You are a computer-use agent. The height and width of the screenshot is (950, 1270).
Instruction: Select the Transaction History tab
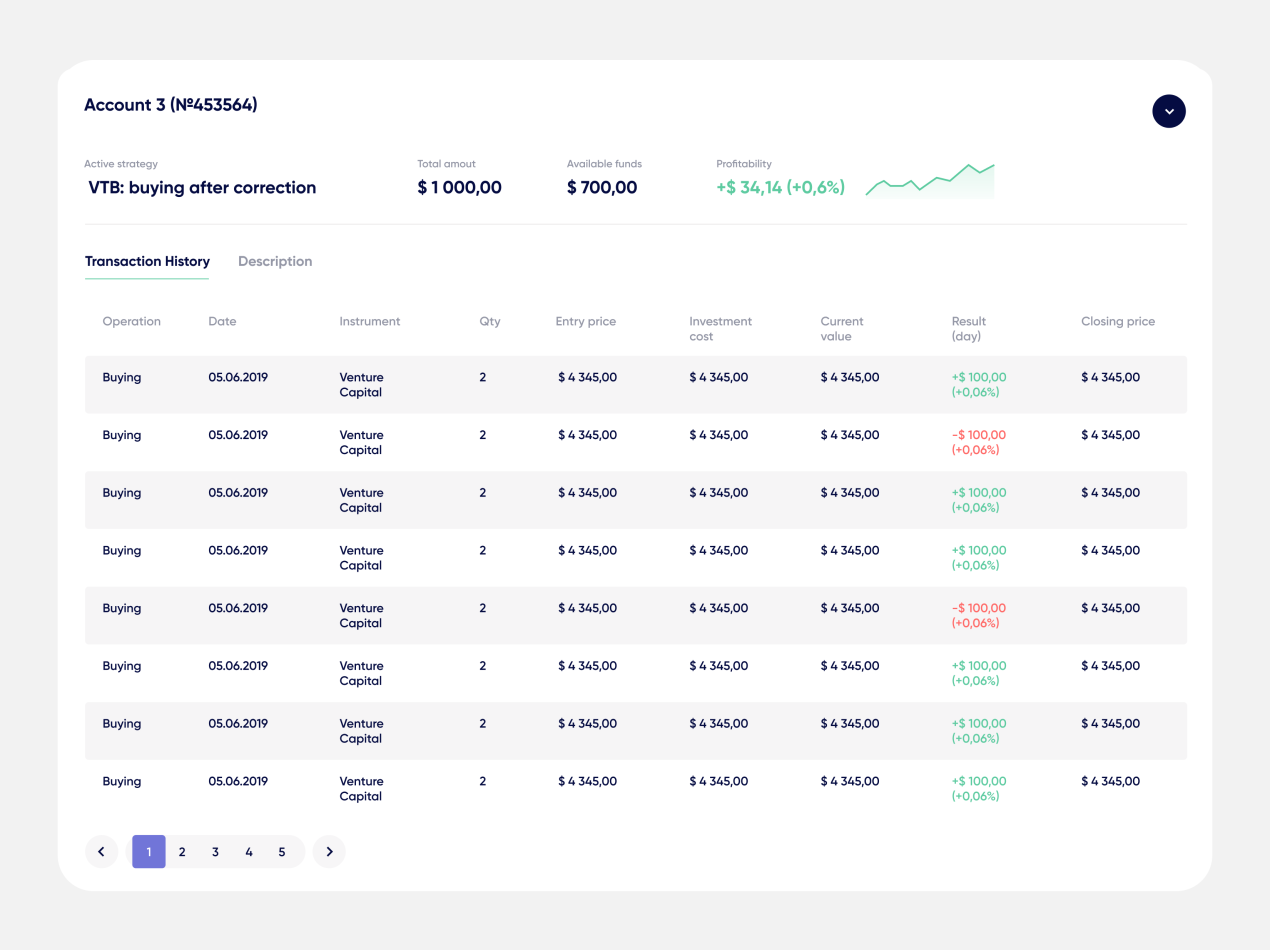coord(147,262)
